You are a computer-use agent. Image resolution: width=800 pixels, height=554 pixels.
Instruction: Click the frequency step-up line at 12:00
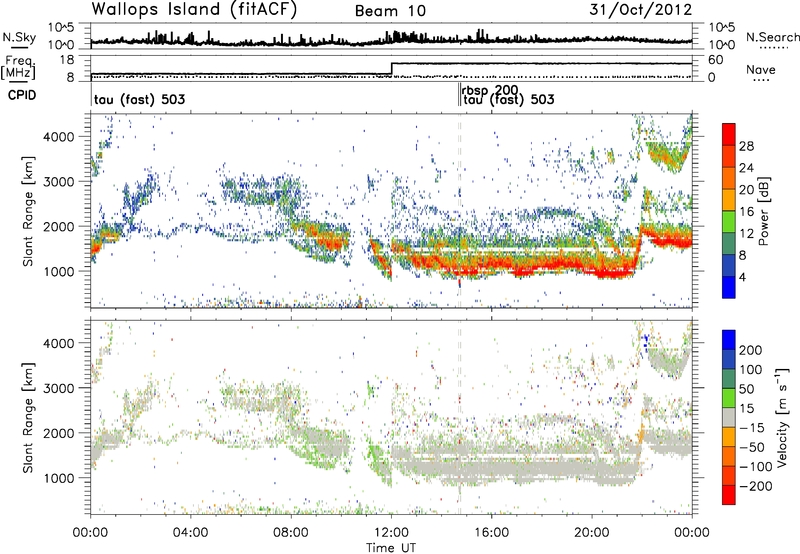(x=391, y=69)
